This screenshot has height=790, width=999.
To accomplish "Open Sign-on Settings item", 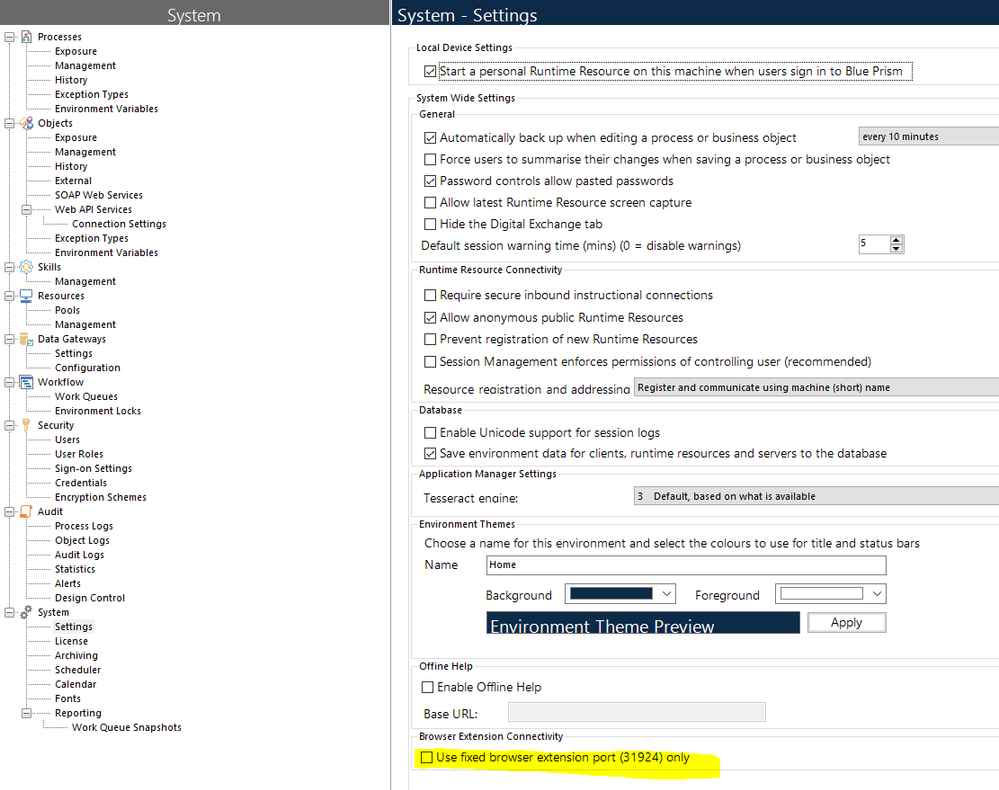I will [x=93, y=468].
